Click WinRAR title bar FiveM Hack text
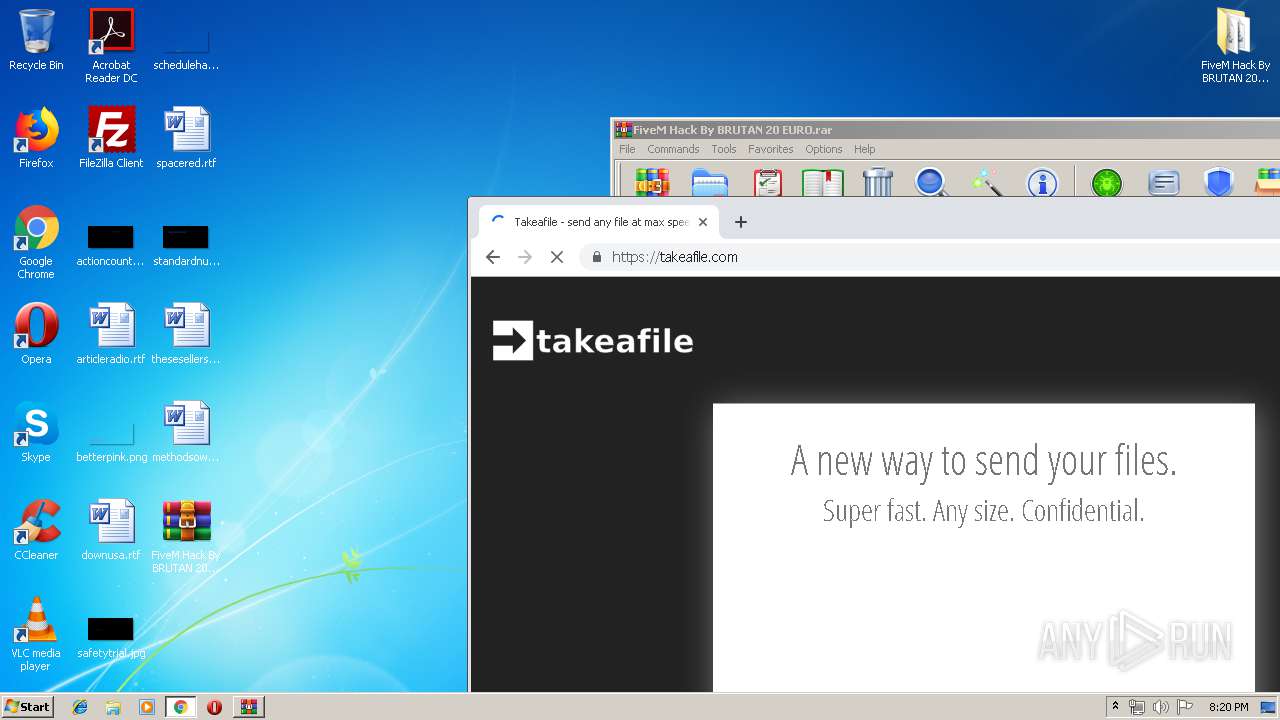Screen dimensions: 1280x720 733,129
